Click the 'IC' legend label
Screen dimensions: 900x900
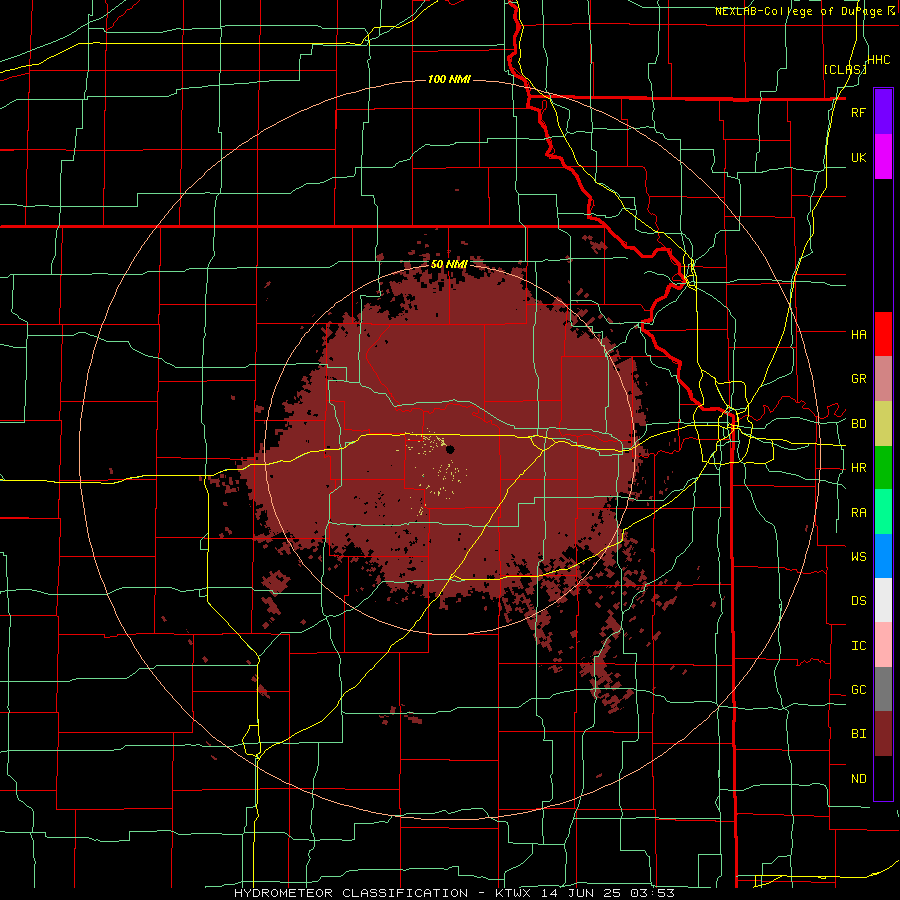pos(858,646)
